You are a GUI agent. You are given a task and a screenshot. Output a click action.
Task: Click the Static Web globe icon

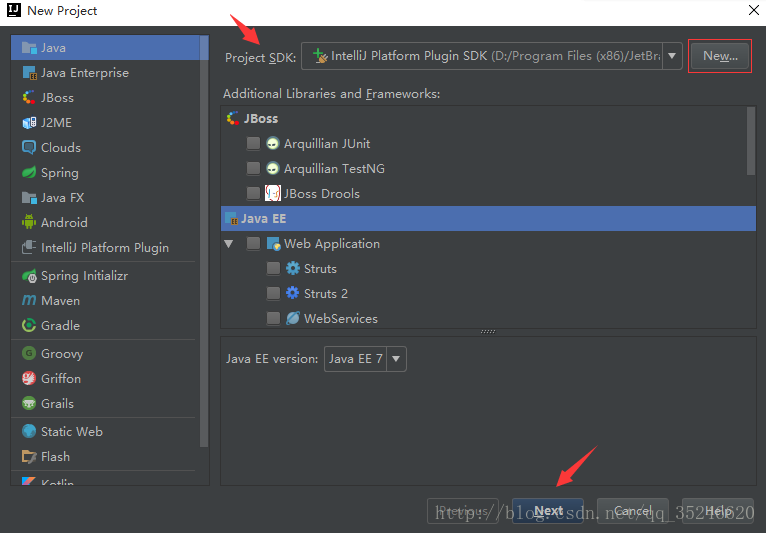click(x=29, y=431)
